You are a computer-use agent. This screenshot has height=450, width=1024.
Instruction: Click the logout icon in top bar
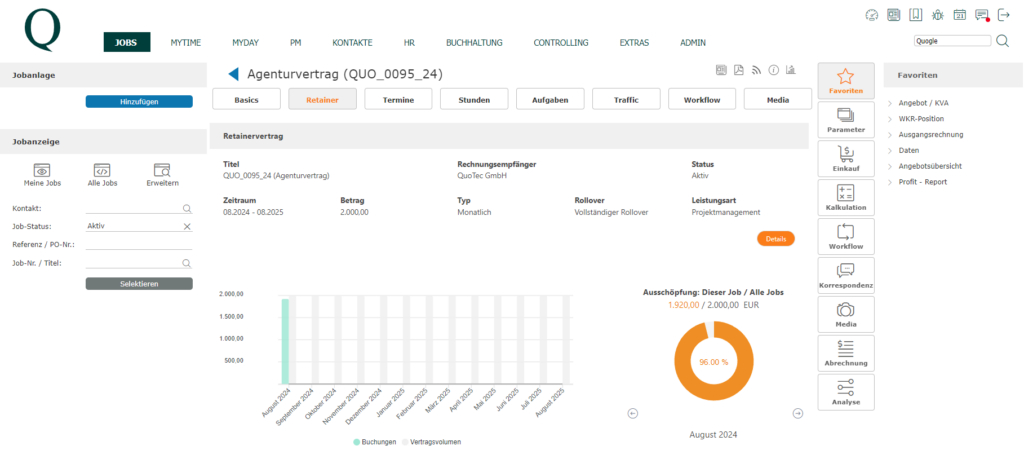[1004, 15]
